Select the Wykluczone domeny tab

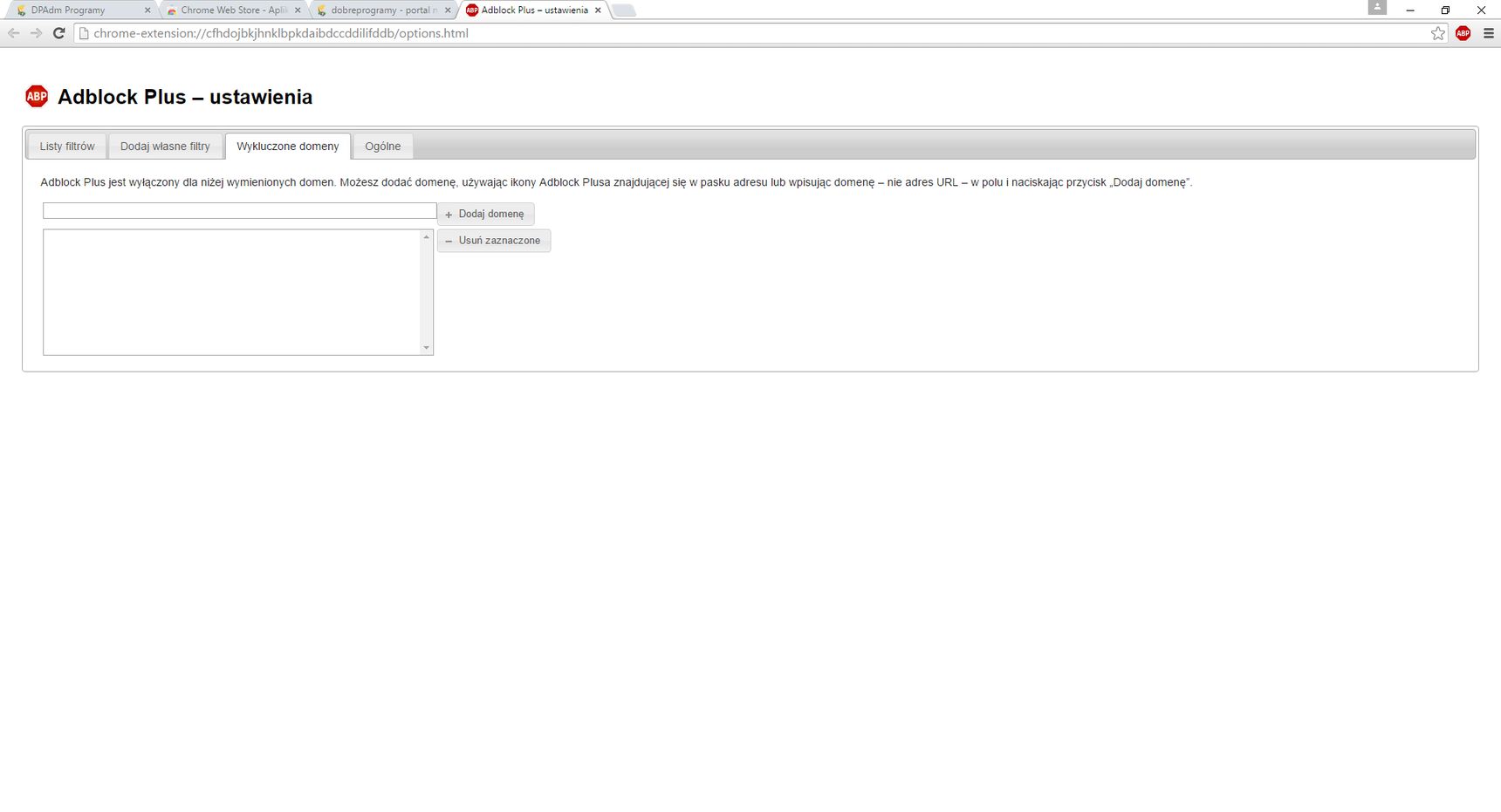288,147
